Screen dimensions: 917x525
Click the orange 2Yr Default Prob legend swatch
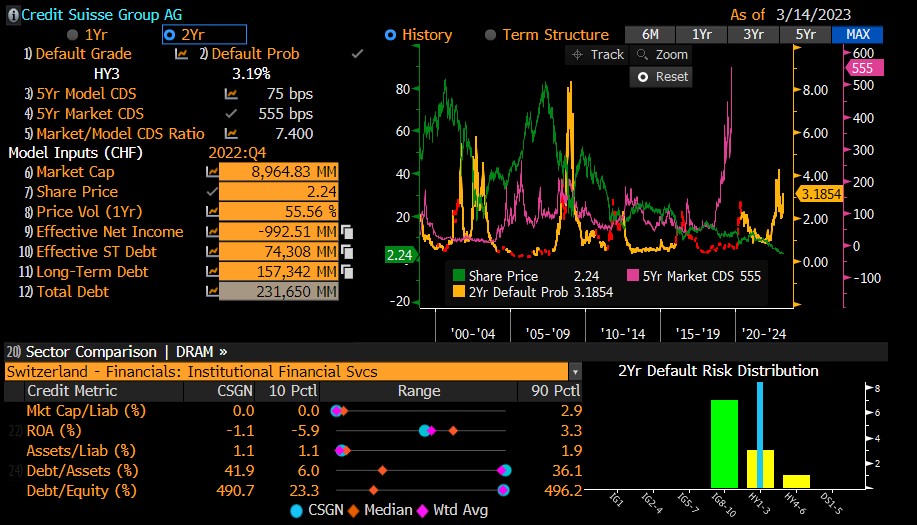[x=459, y=291]
